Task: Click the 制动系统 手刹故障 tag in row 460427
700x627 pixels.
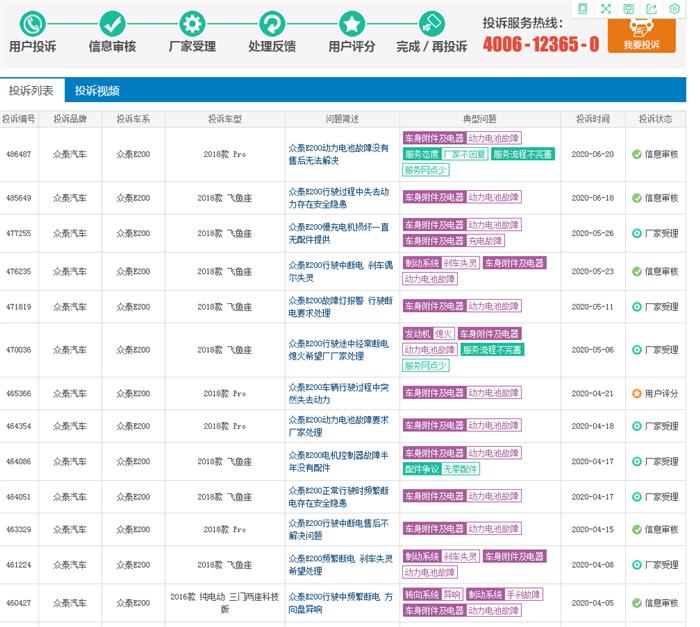Action: tap(504, 595)
